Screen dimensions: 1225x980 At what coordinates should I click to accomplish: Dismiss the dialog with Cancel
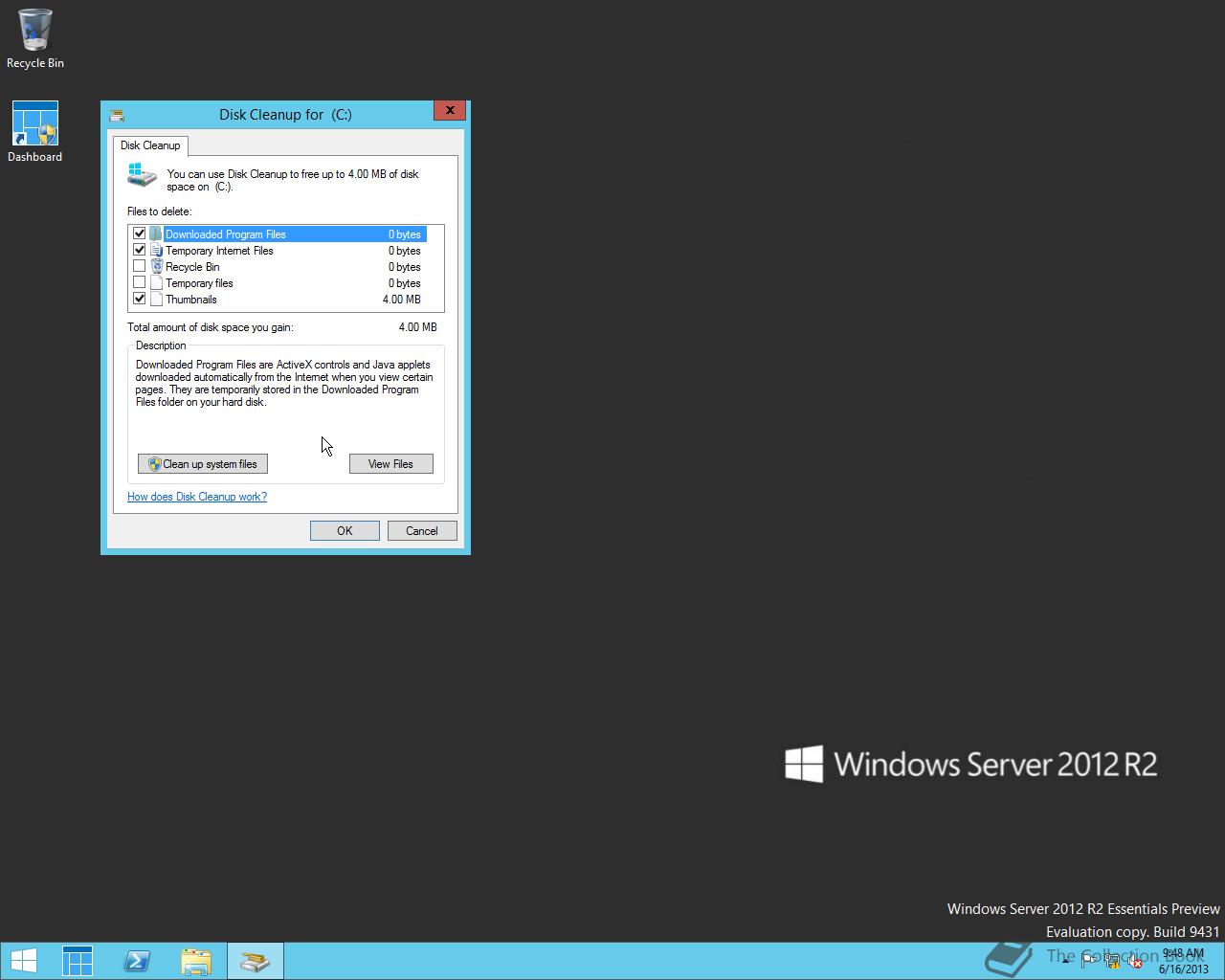(422, 531)
